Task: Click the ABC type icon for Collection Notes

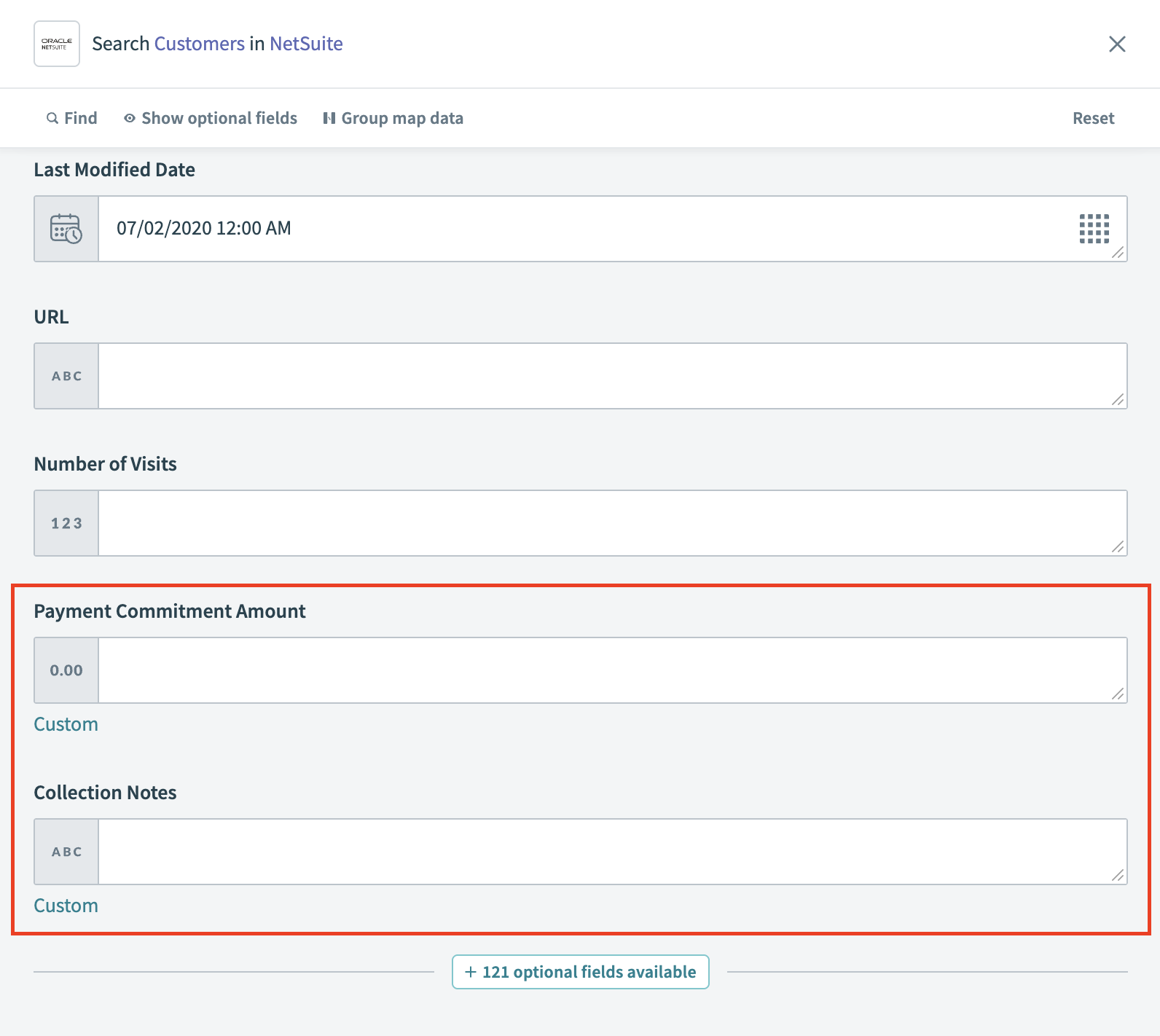Action: pos(66,852)
